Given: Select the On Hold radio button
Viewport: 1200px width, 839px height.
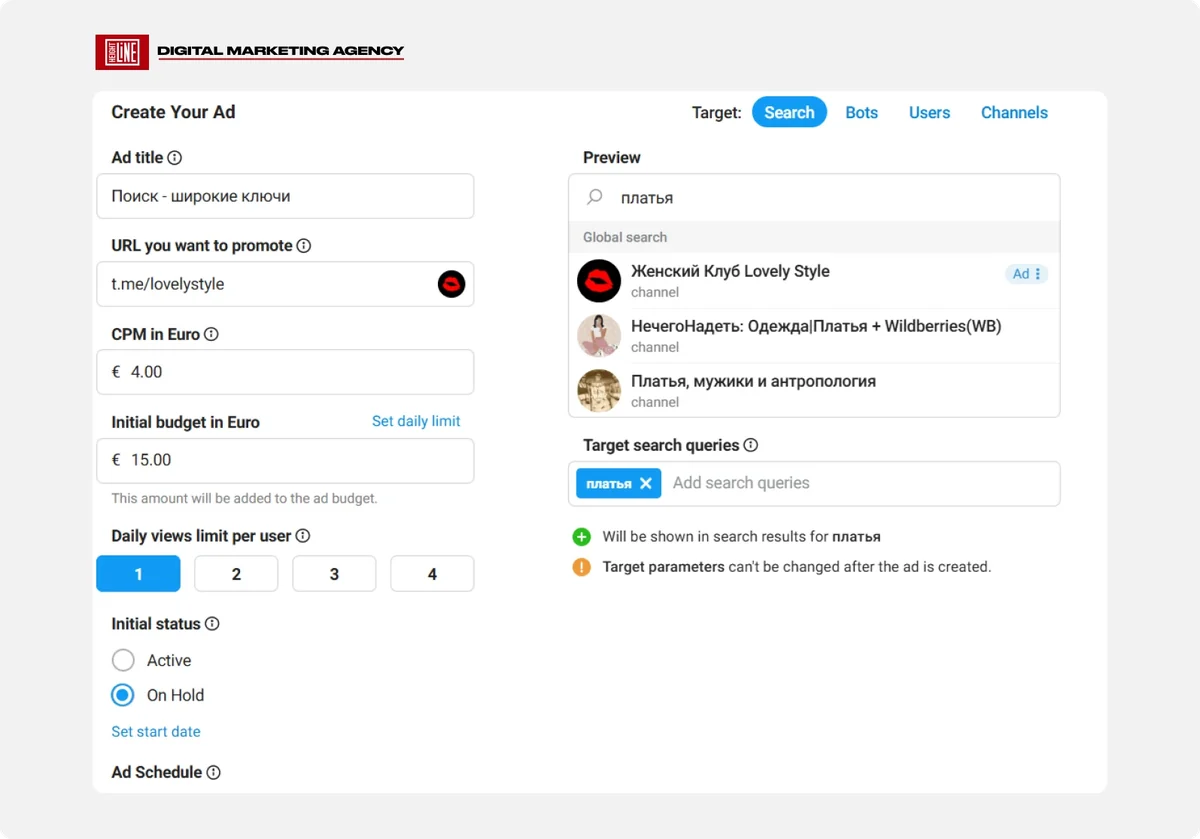Looking at the screenshot, I should (123, 695).
